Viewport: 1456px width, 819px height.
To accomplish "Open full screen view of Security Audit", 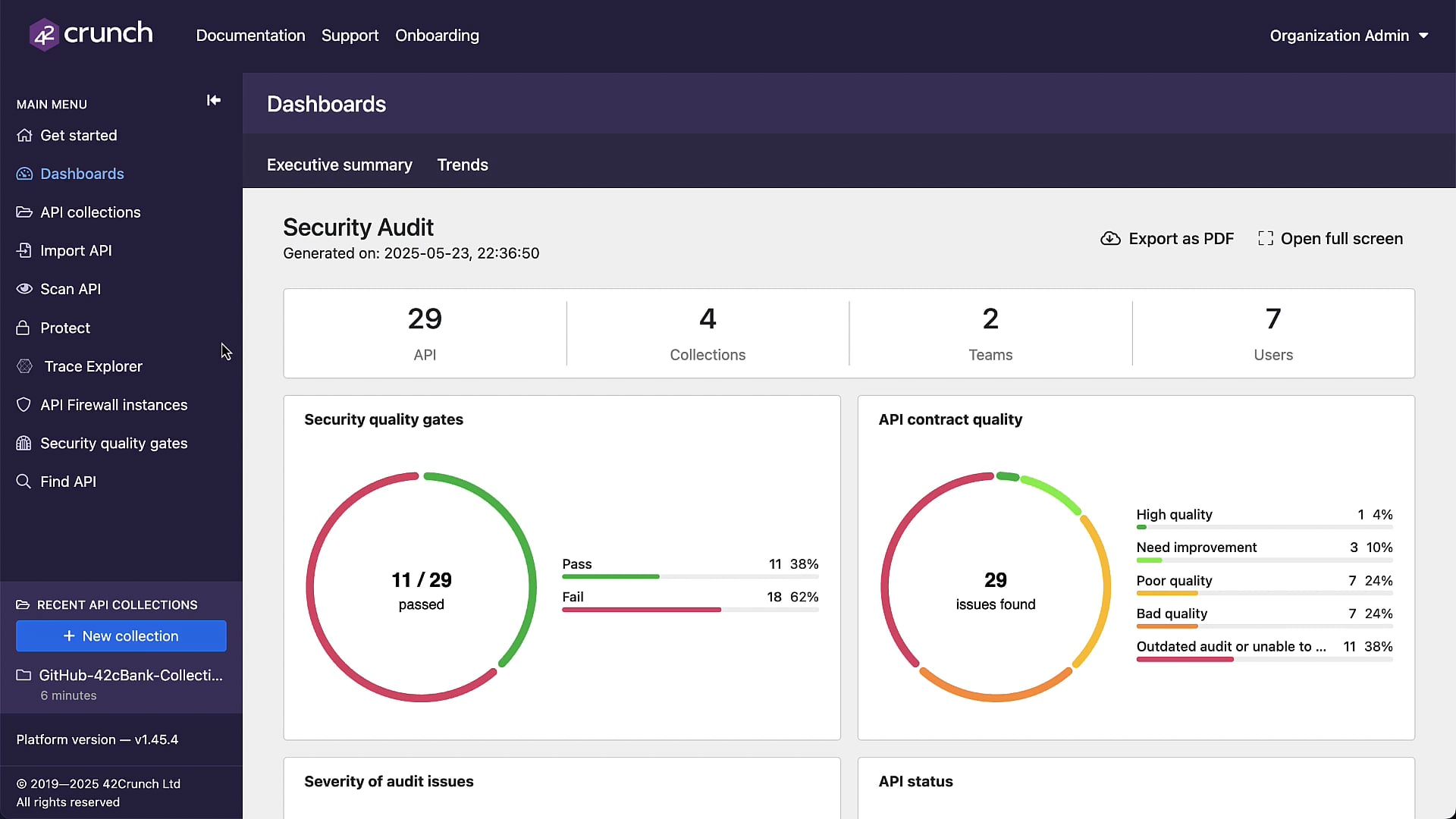I will 1330,238.
